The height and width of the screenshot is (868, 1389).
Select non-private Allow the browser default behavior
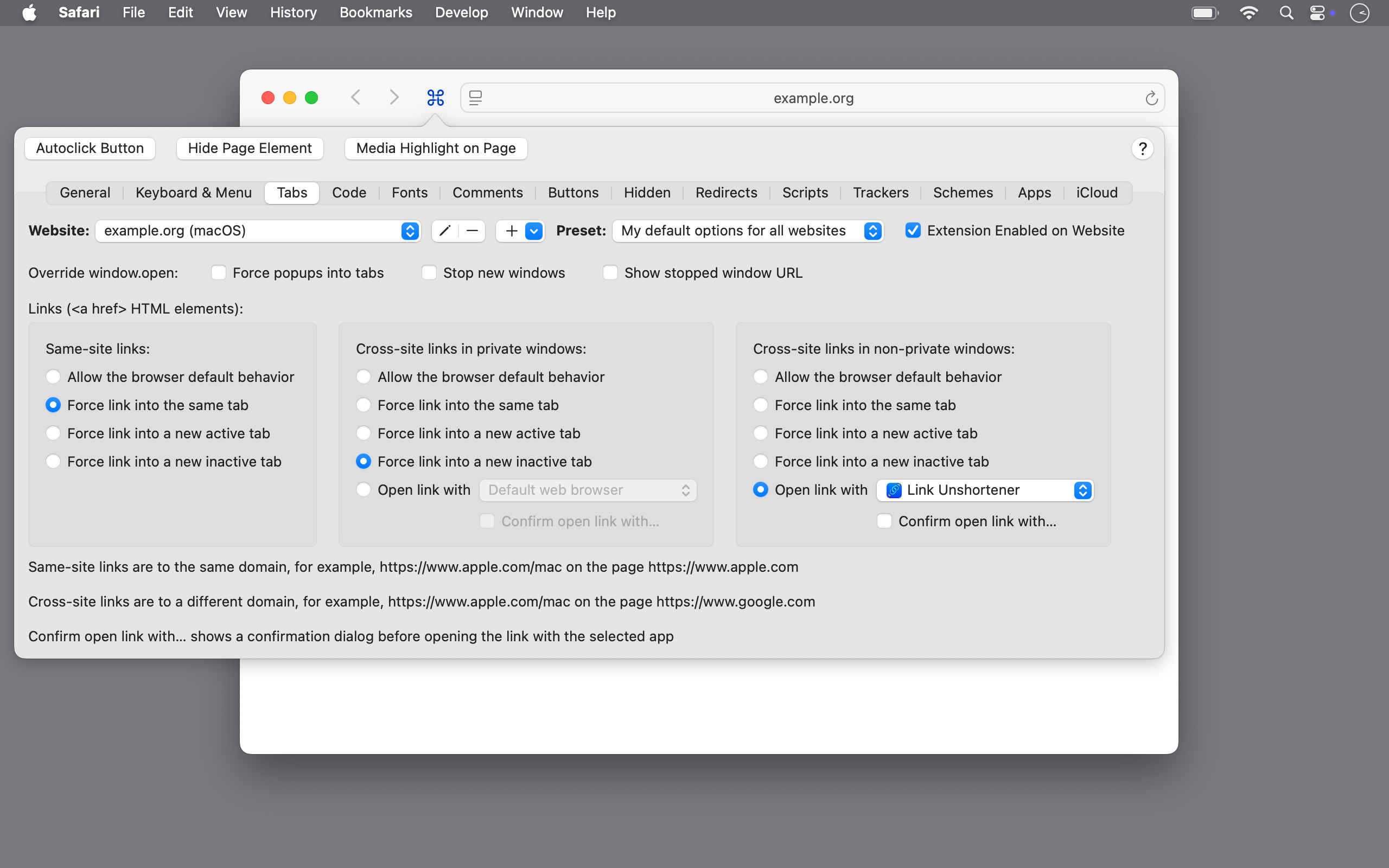point(761,377)
